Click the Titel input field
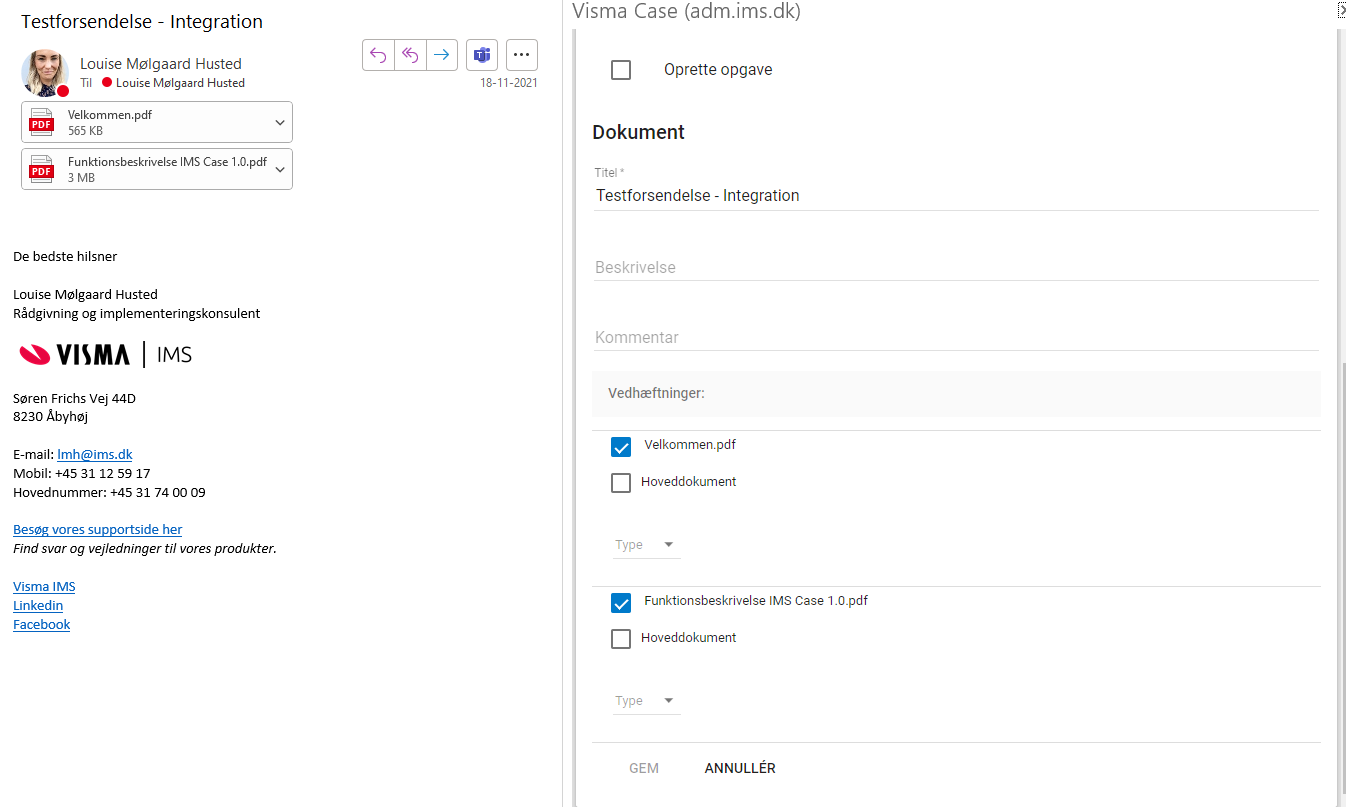 click(956, 196)
